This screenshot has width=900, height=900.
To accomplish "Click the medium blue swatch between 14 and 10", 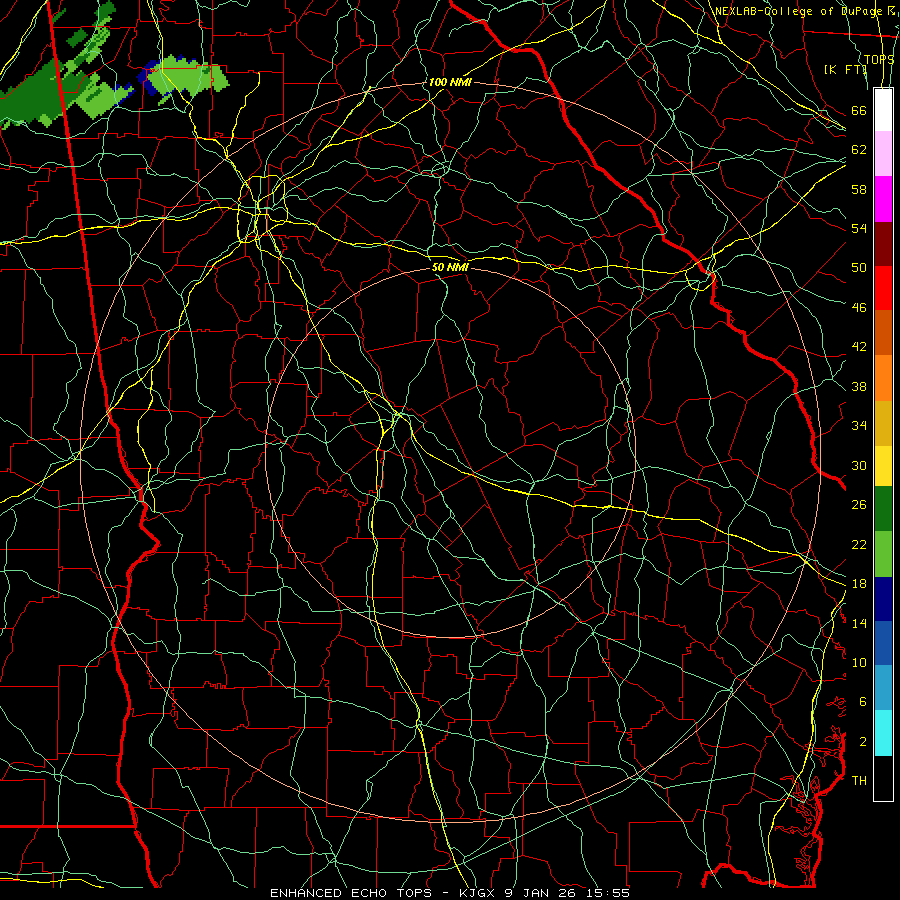I will 883,643.
